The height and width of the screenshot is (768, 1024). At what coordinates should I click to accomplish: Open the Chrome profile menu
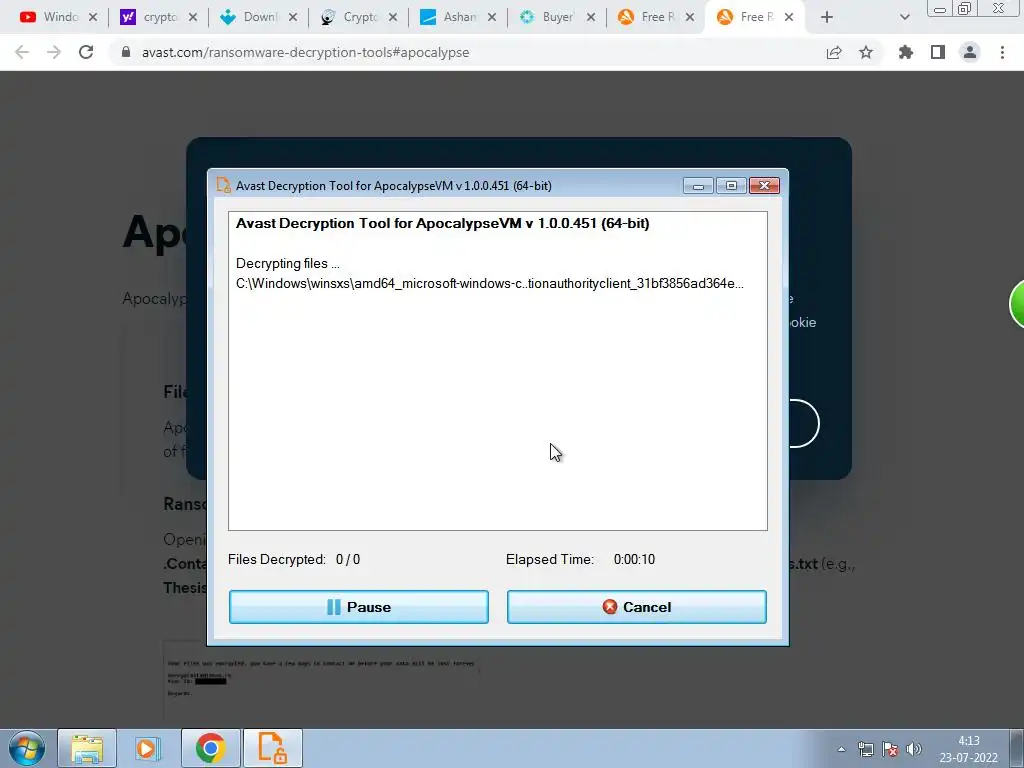(970, 52)
